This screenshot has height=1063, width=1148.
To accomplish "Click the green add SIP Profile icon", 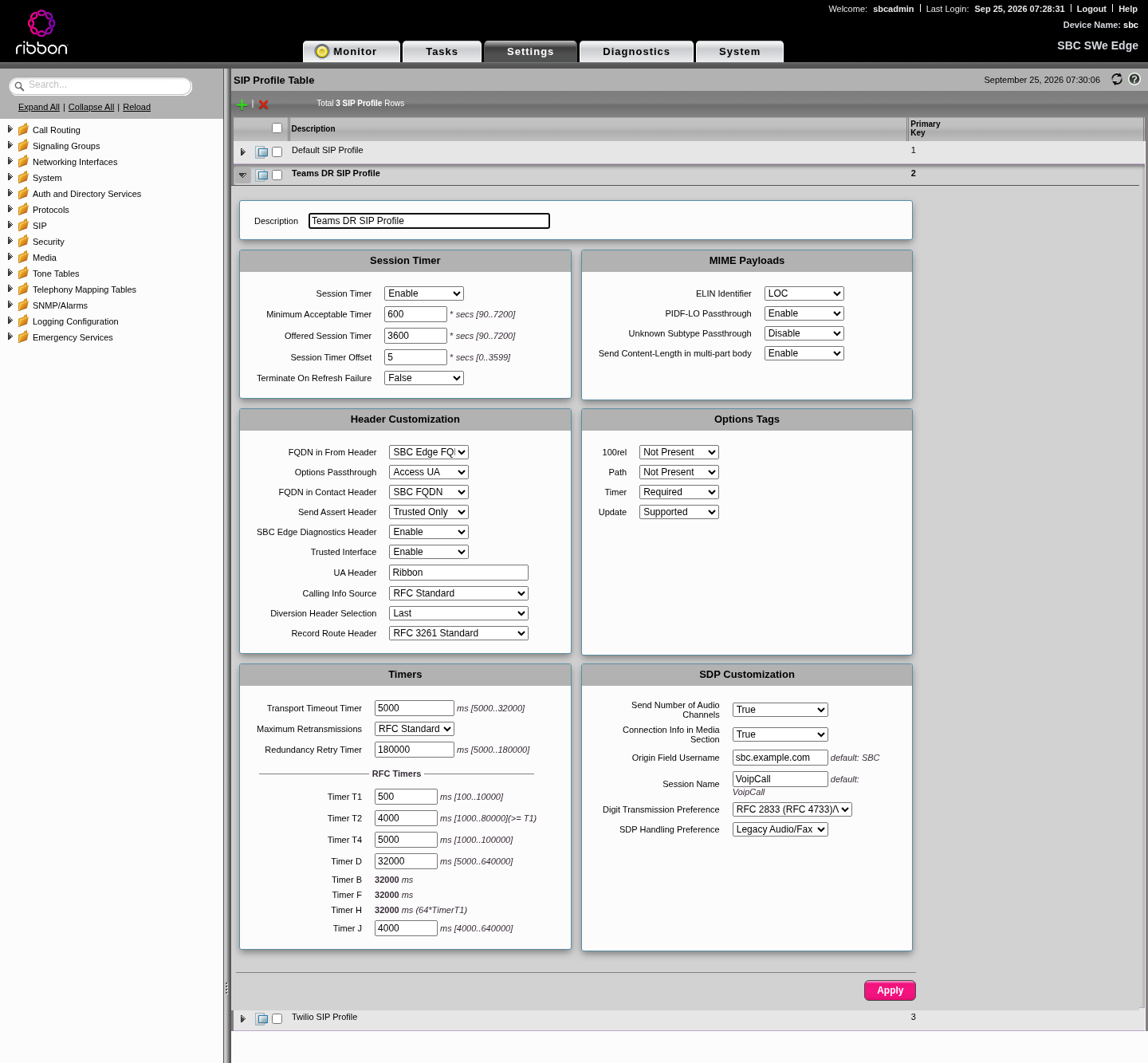I will tap(242, 104).
